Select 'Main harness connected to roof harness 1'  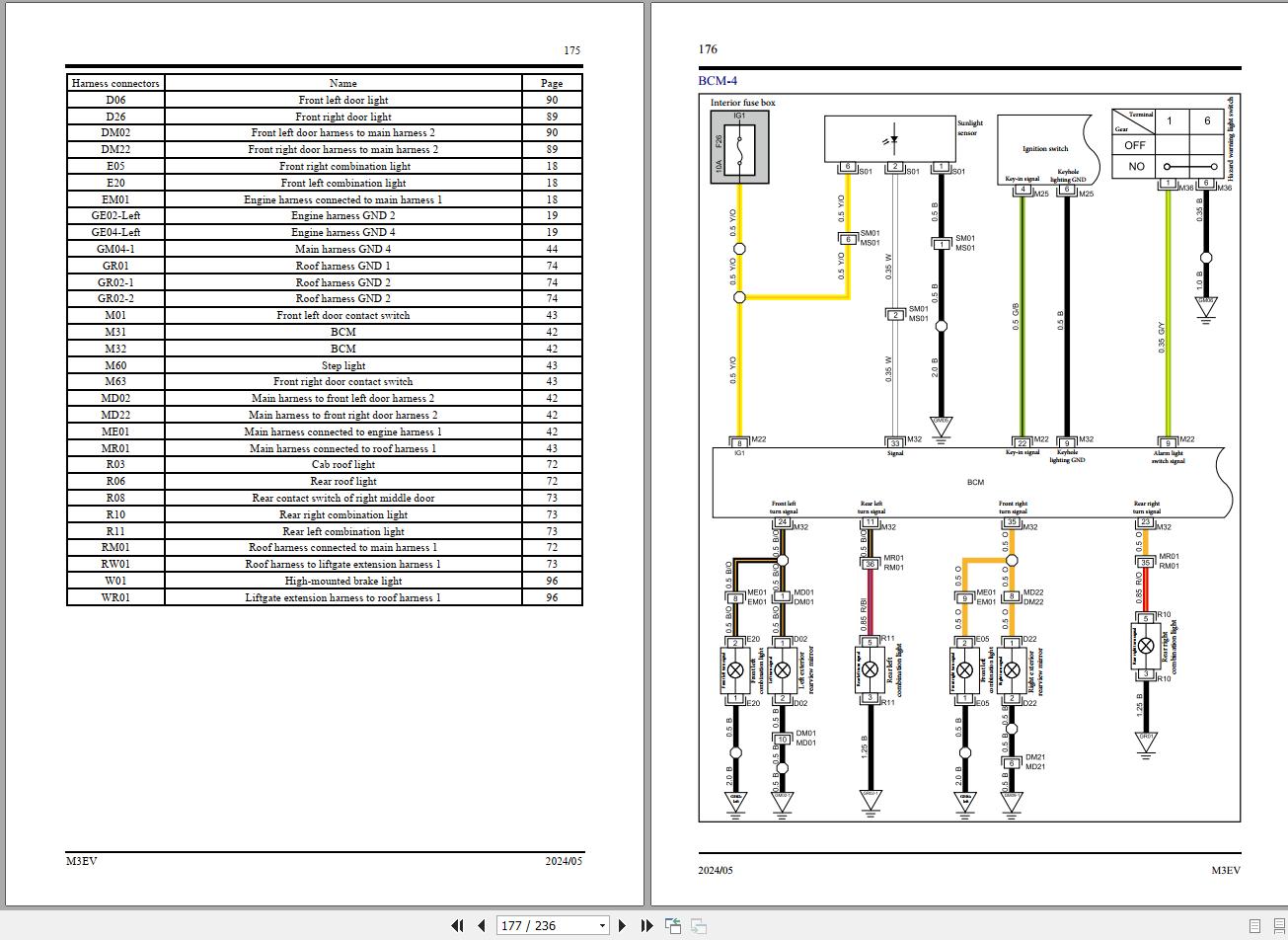click(342, 448)
